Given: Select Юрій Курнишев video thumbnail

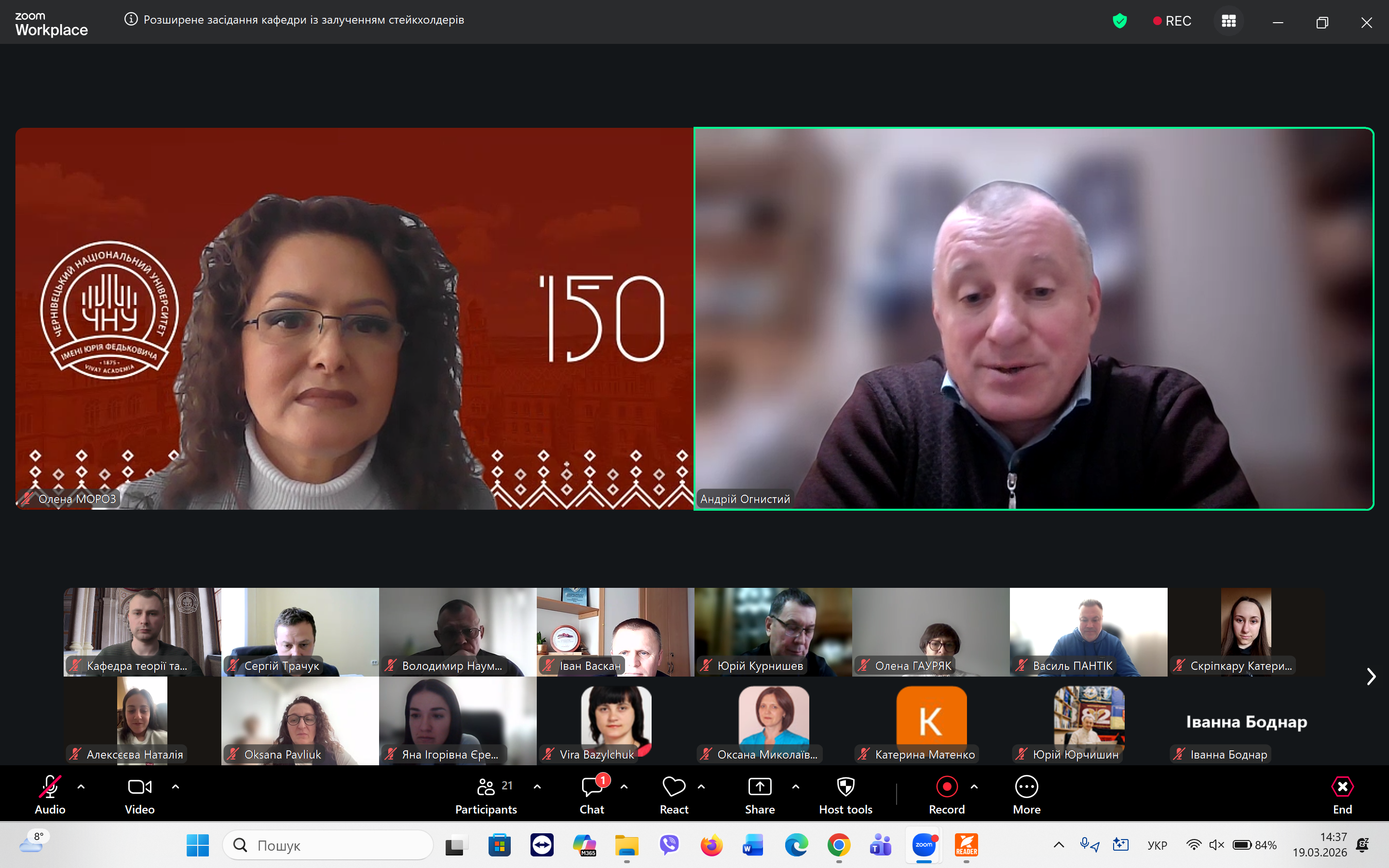Looking at the screenshot, I should click(773, 632).
